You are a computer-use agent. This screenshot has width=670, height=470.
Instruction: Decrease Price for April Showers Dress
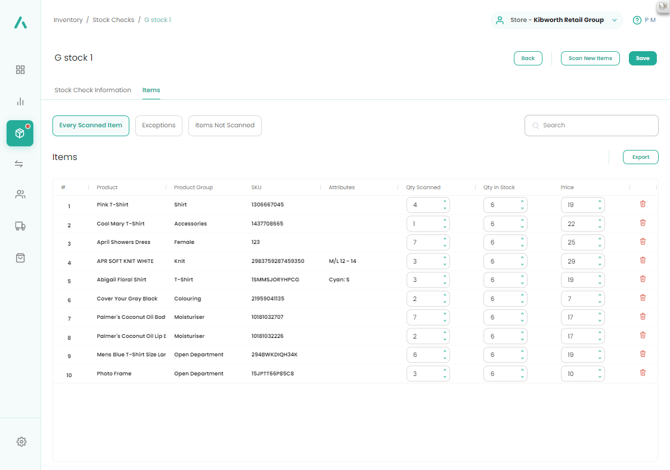tap(600, 246)
